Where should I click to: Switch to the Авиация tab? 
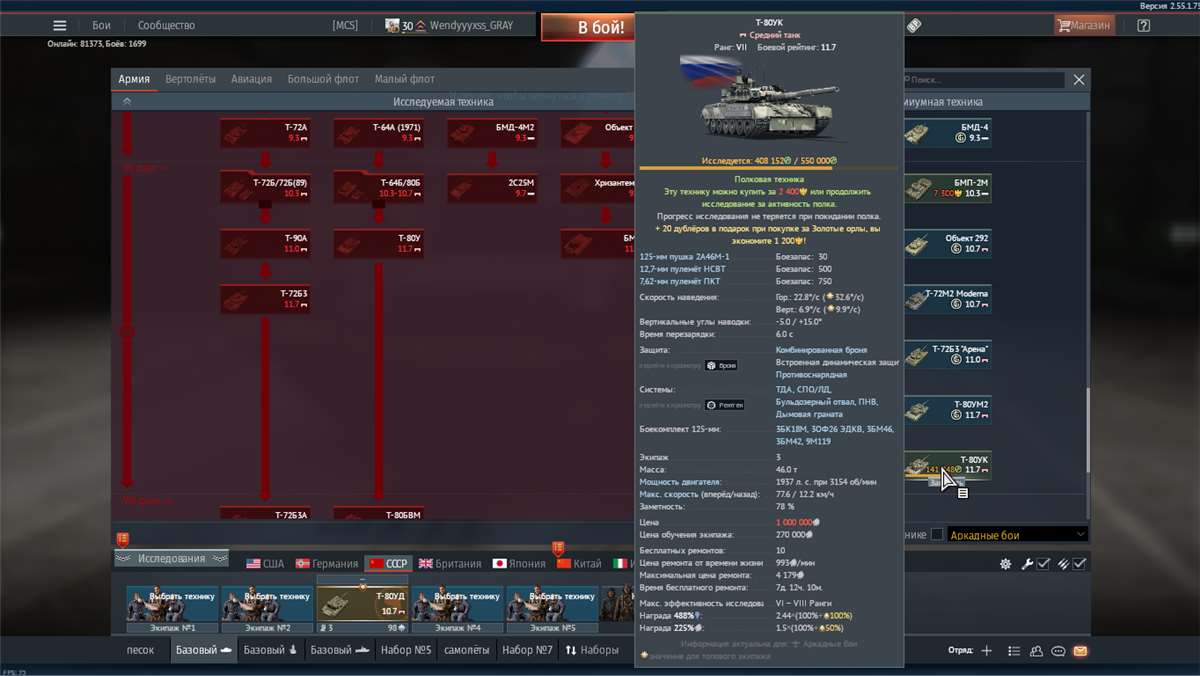point(251,79)
